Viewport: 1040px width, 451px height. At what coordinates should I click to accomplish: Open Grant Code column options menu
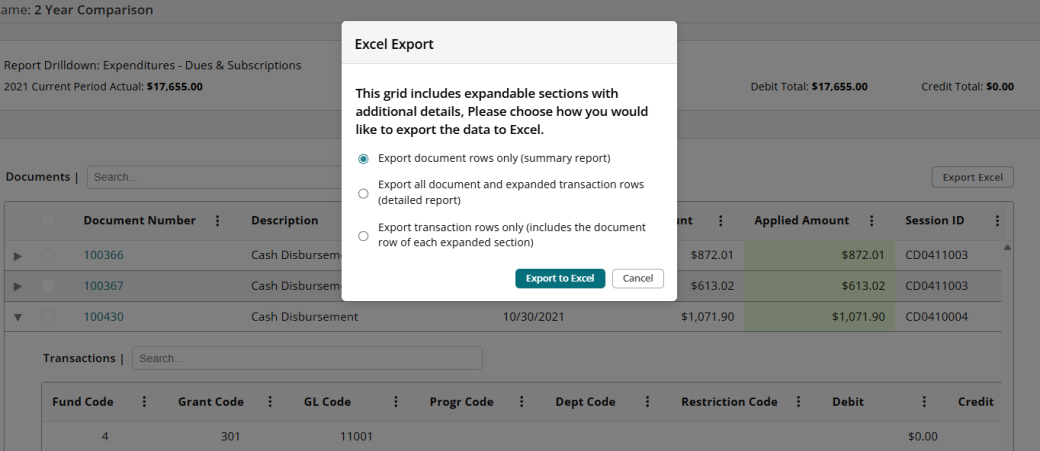click(x=270, y=402)
